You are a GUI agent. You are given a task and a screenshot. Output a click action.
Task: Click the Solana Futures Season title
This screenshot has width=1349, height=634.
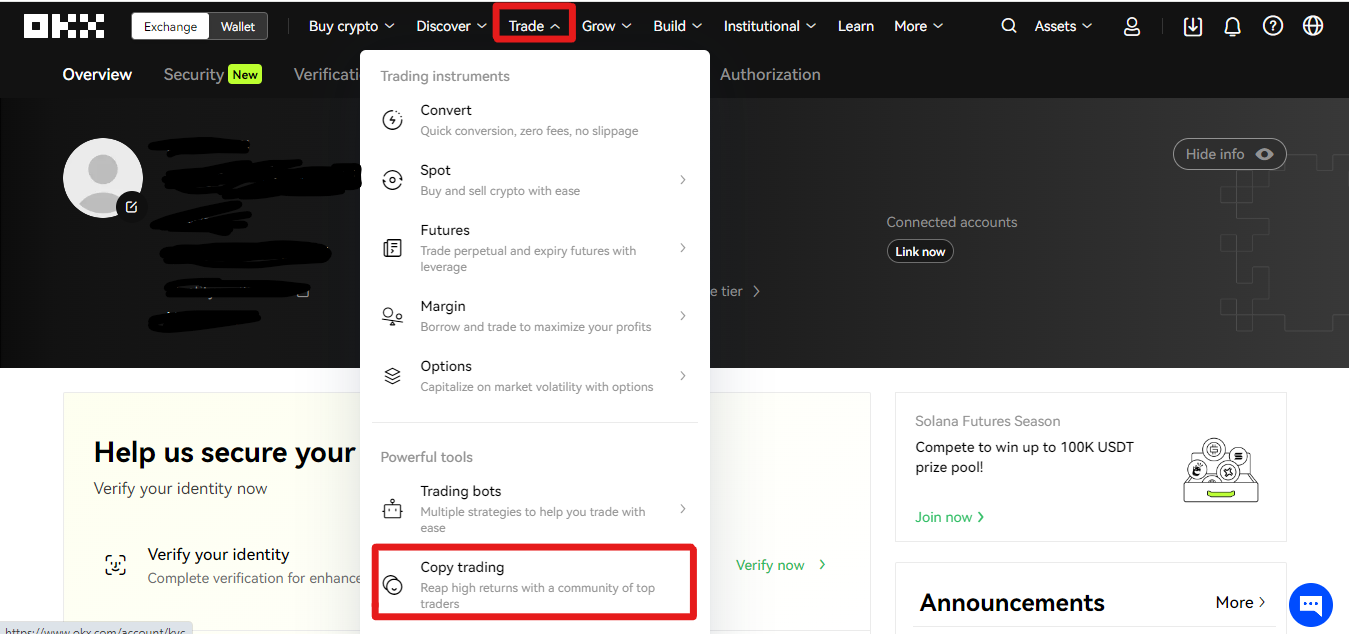click(x=988, y=421)
